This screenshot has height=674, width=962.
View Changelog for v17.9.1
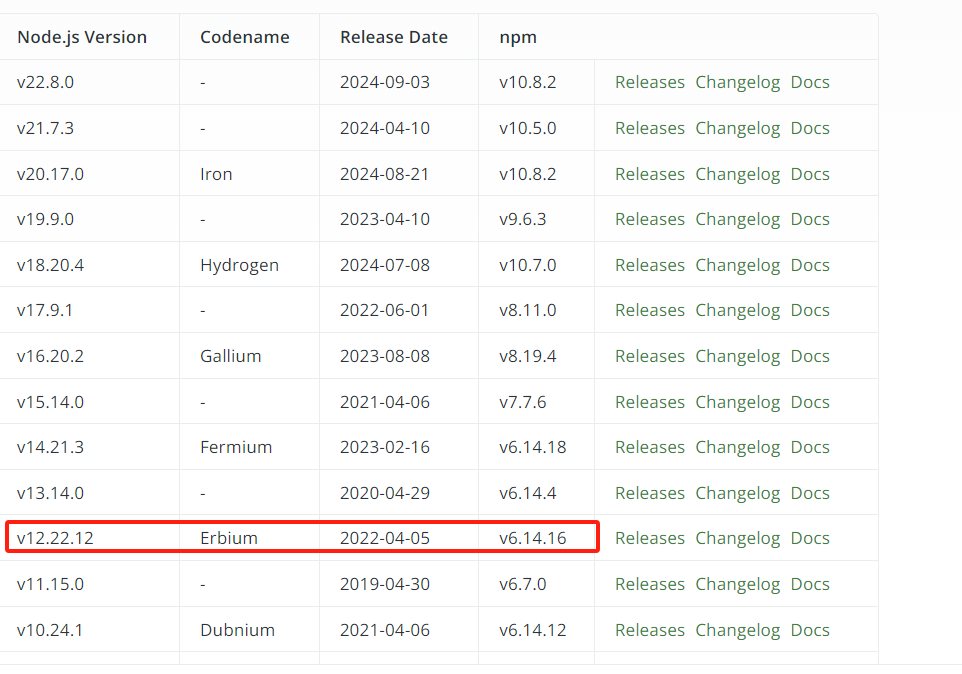737,310
